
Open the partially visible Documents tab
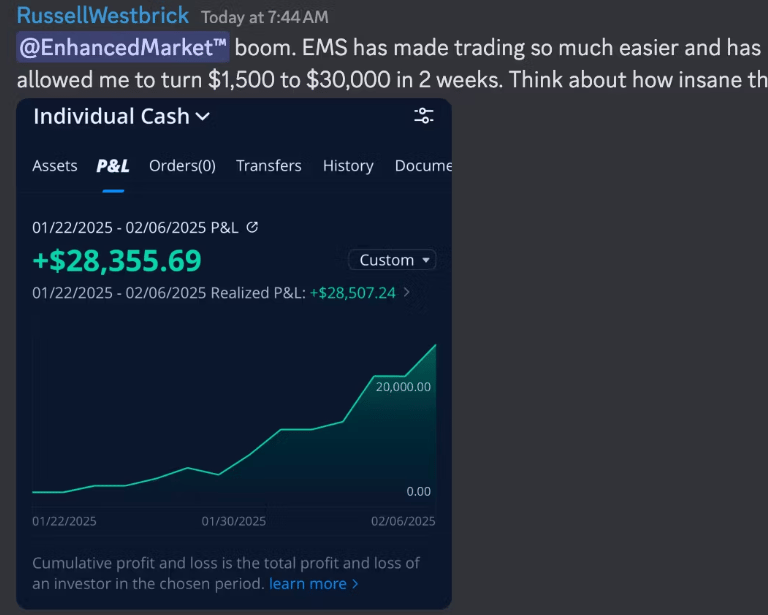coord(423,166)
